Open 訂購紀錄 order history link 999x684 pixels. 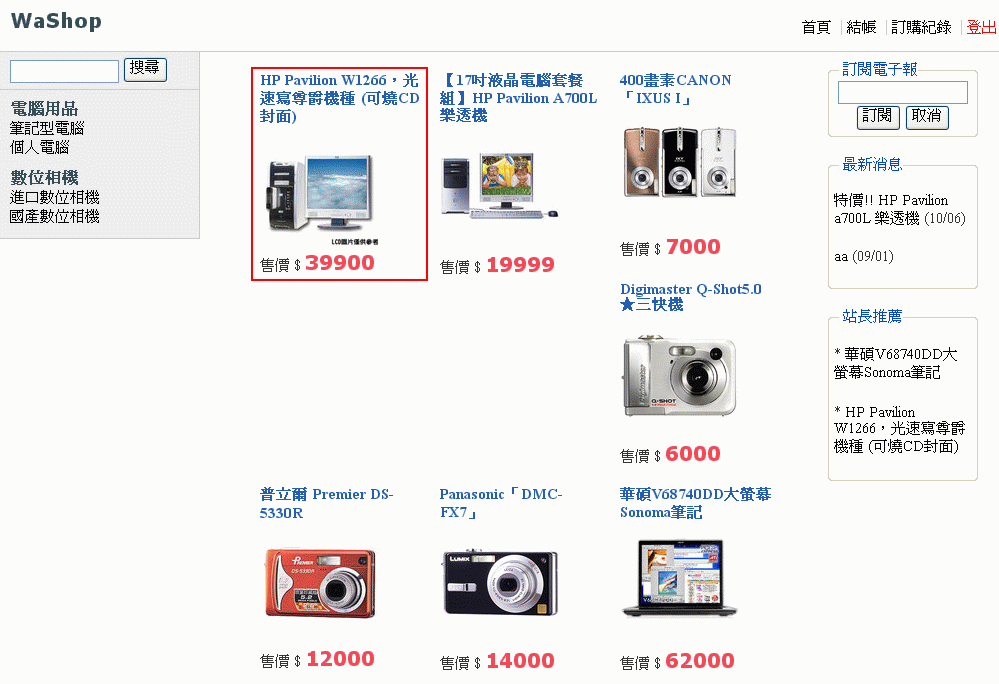(921, 27)
